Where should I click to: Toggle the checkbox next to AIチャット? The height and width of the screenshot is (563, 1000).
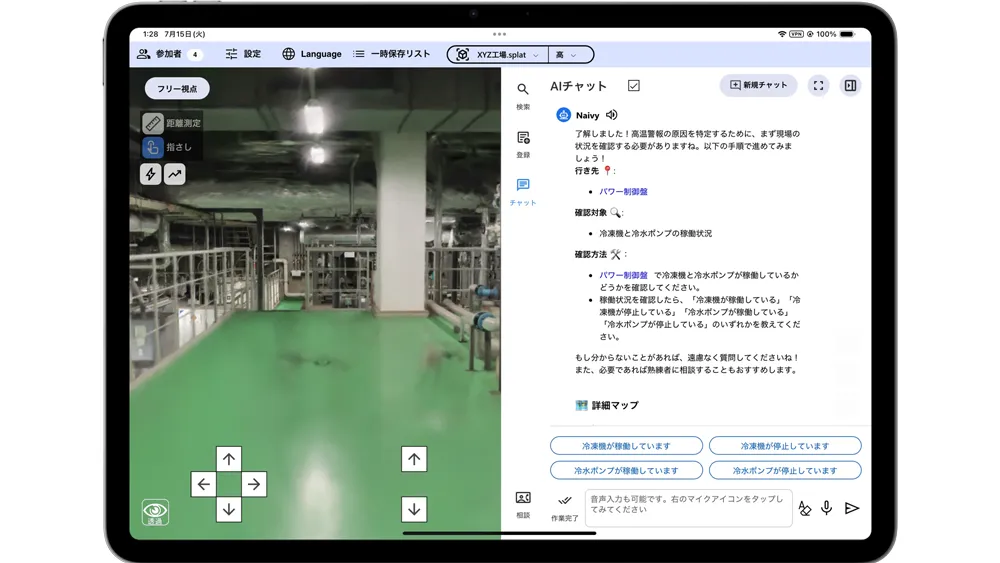coord(633,85)
